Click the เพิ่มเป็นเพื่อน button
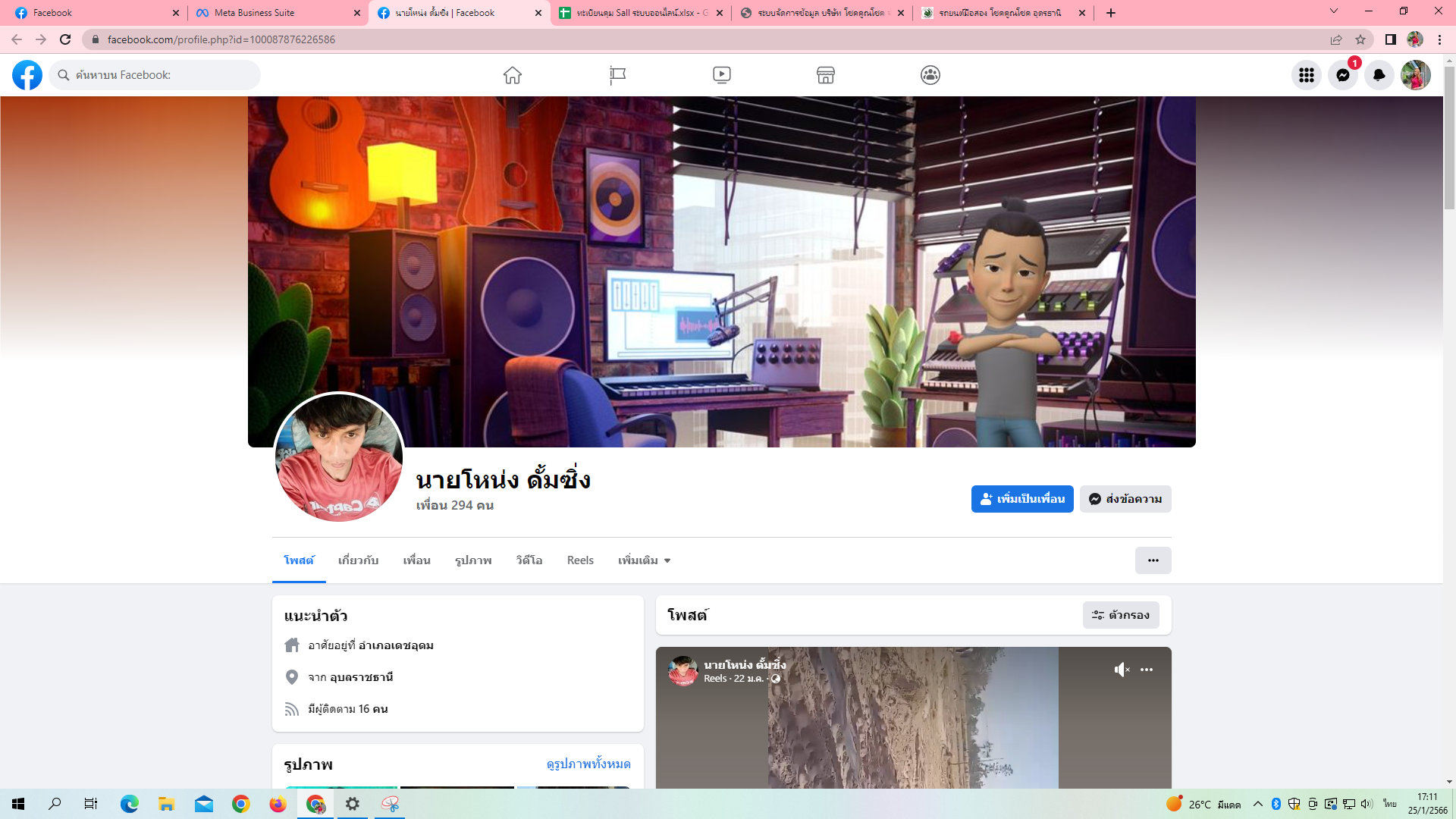 (x=1021, y=499)
